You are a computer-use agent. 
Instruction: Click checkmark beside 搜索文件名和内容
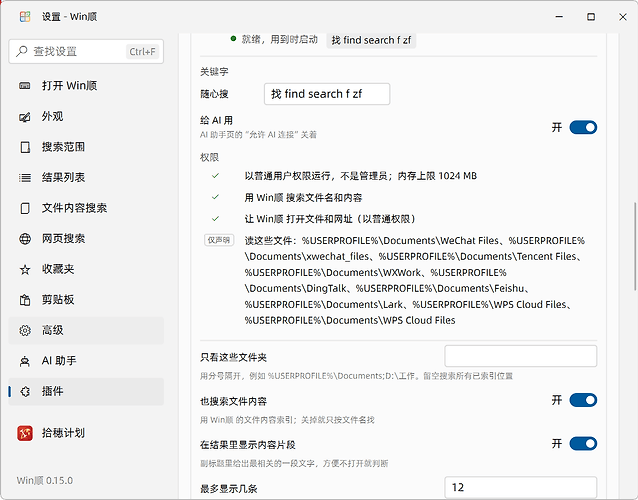216,197
